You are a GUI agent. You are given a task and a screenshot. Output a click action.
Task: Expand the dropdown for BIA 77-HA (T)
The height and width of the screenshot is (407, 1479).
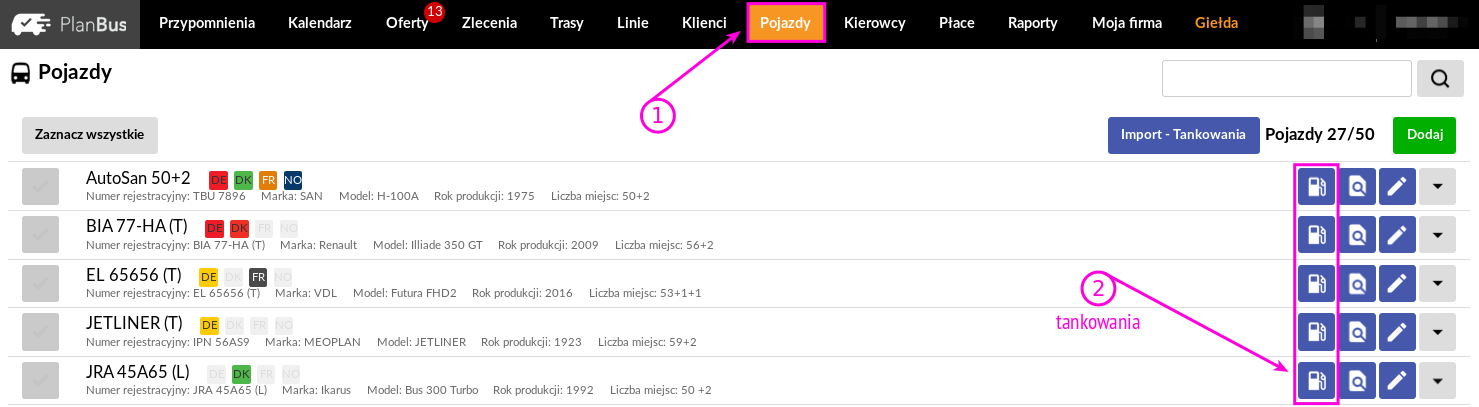tap(1438, 235)
